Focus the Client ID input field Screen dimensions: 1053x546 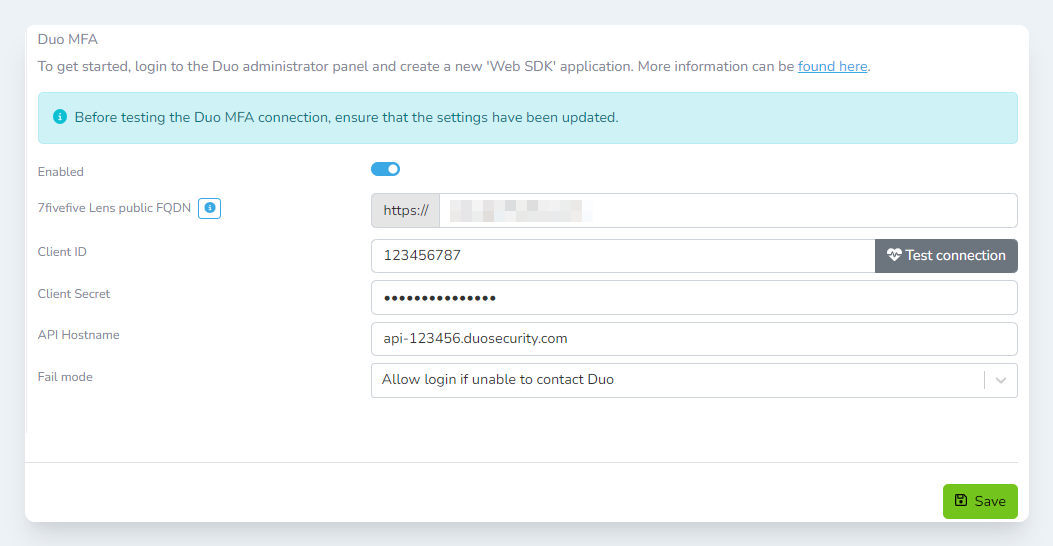622,256
